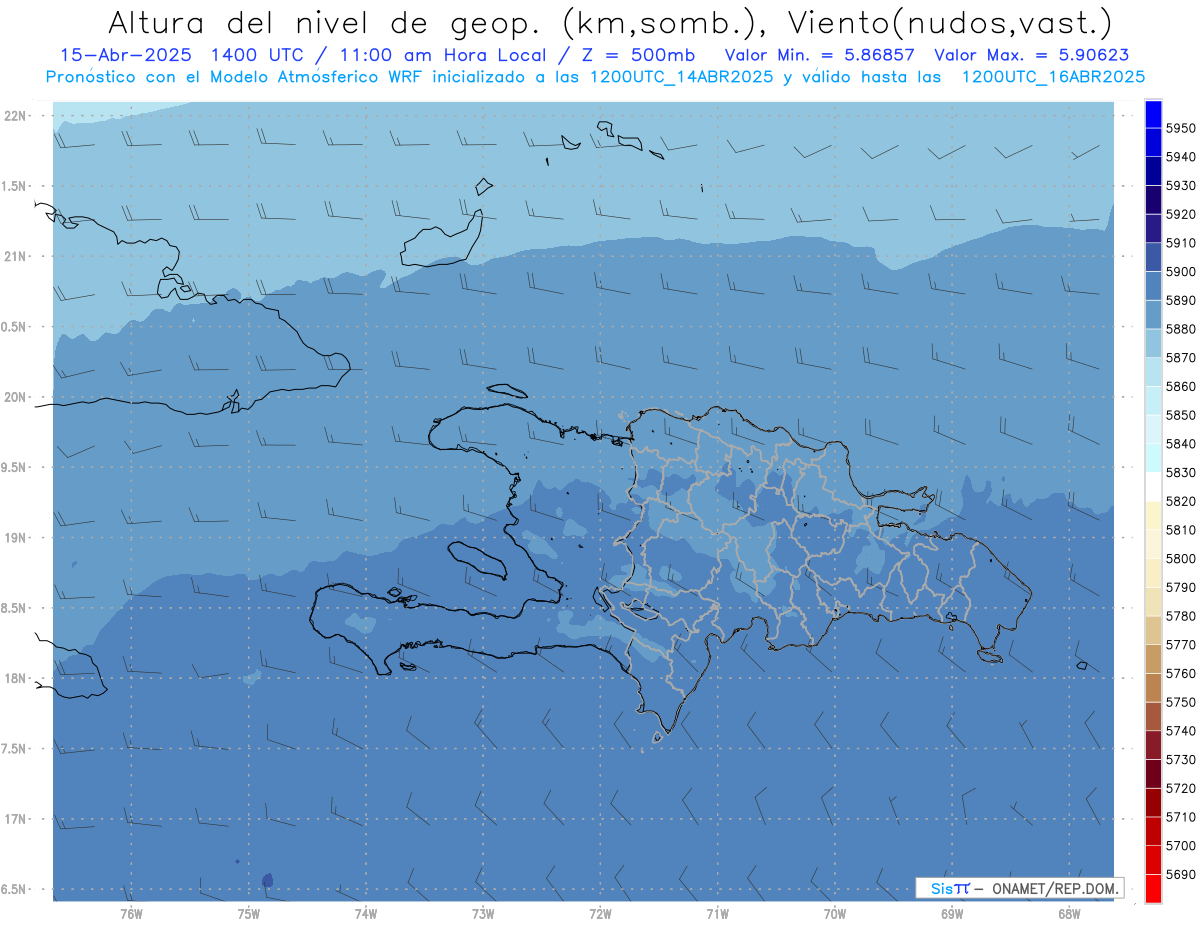The height and width of the screenshot is (927, 1200).
Task: Click the '68W' longitude label
Action: tap(1069, 914)
